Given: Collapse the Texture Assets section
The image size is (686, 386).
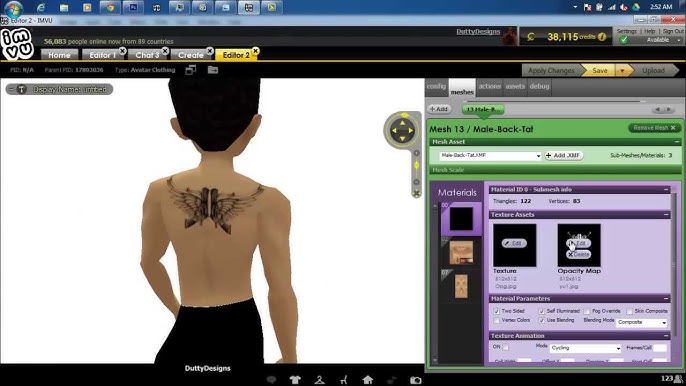Looking at the screenshot, I should pos(666,214).
